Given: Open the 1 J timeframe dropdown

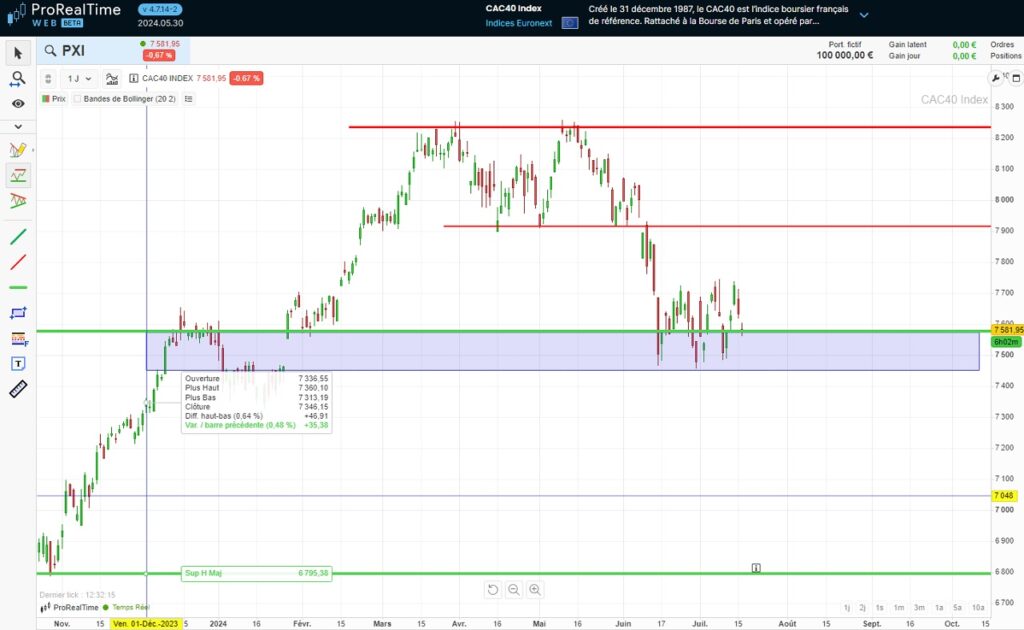Looking at the screenshot, I should 78,78.
